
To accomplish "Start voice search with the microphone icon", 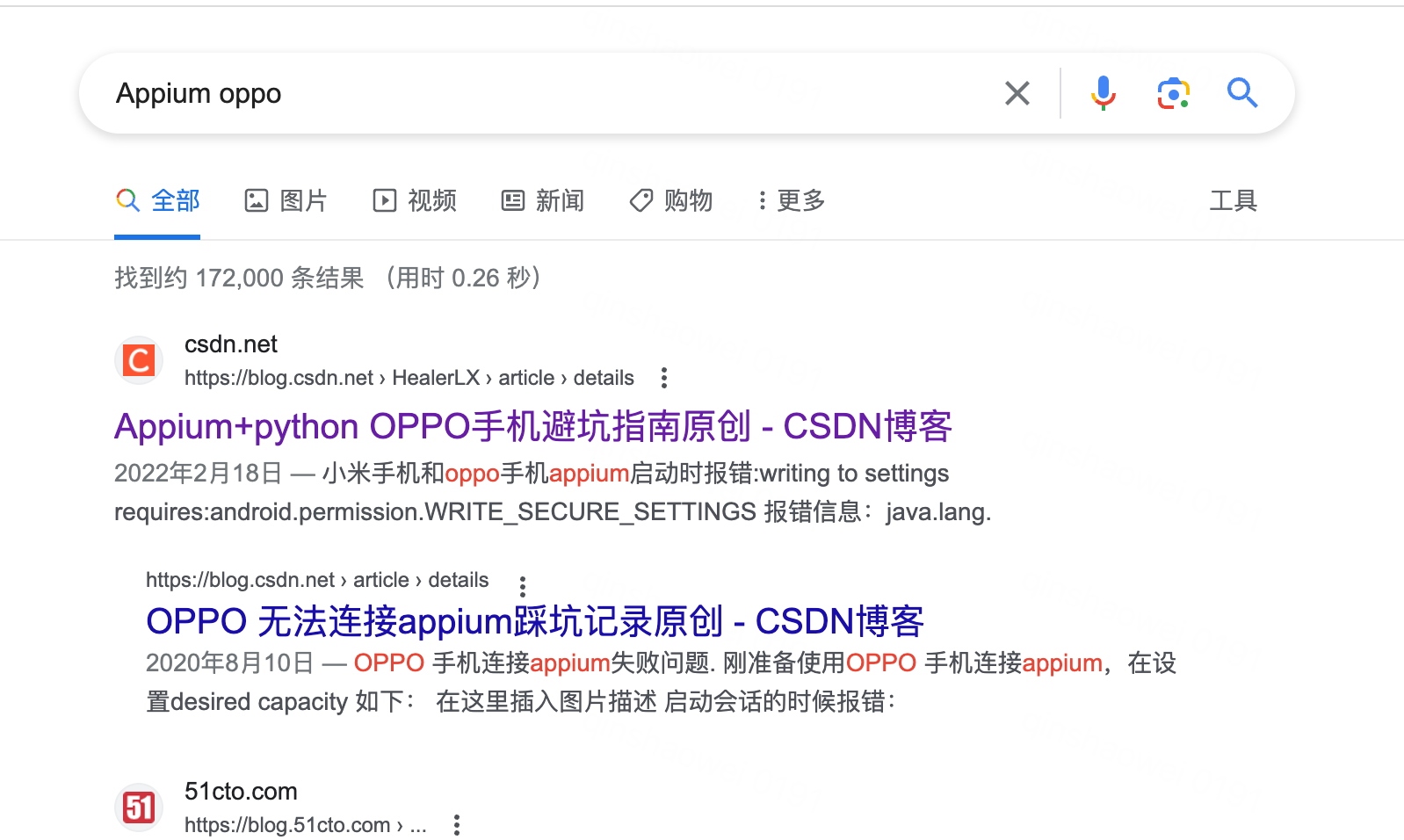I will (x=1103, y=93).
